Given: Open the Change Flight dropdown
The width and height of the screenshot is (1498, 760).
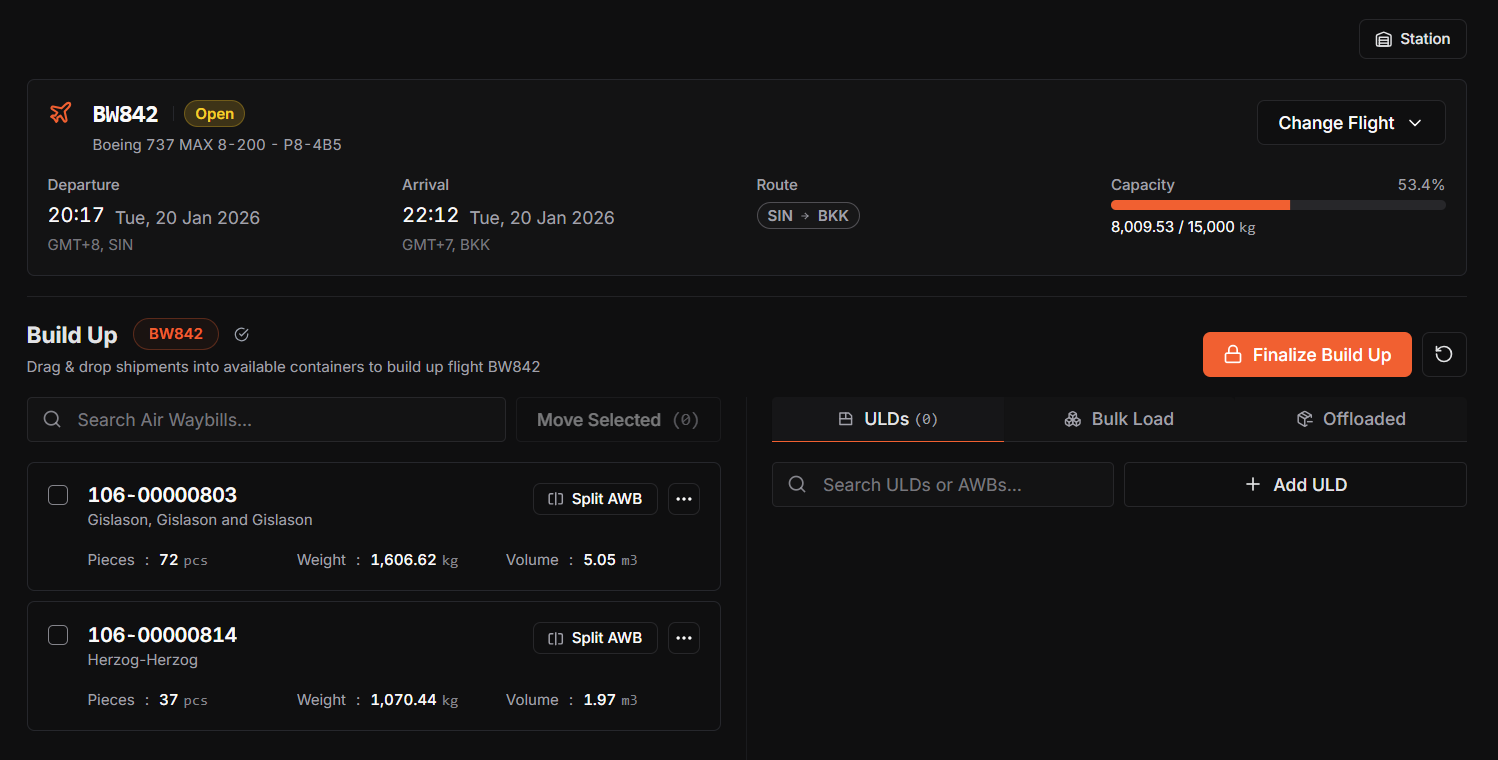Looking at the screenshot, I should 1351,122.
